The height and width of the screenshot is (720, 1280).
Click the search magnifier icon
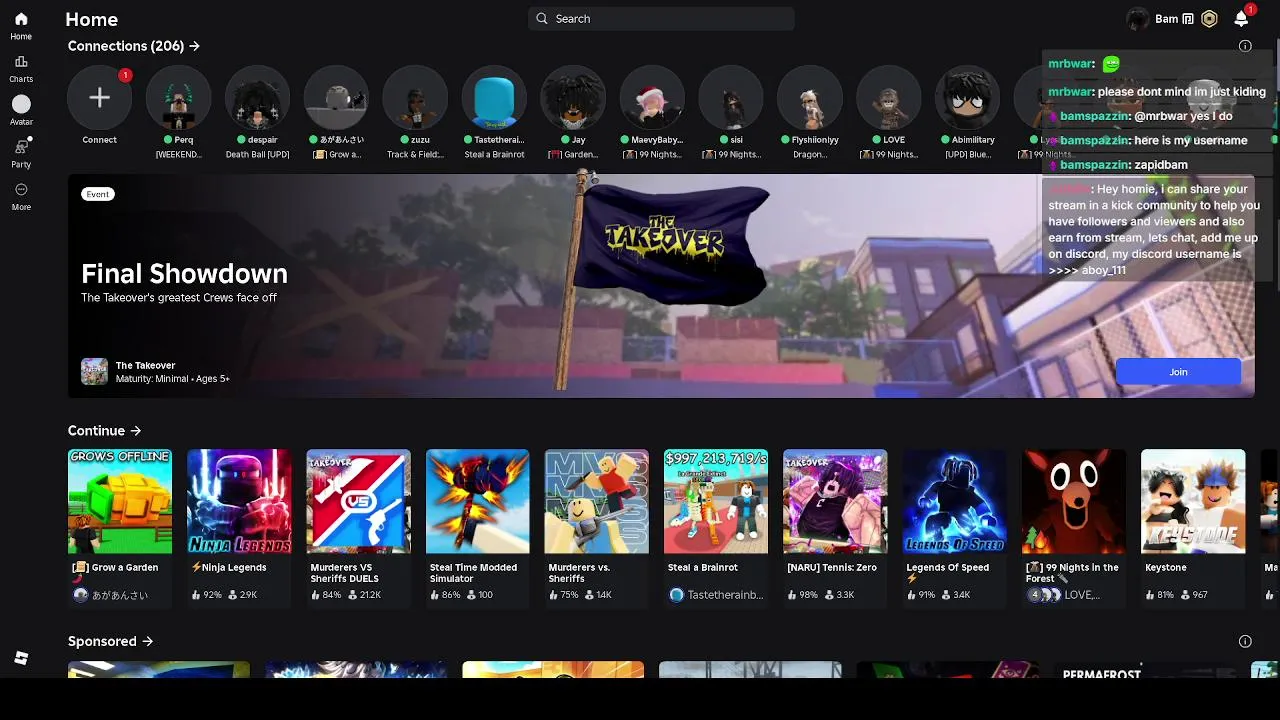542,18
